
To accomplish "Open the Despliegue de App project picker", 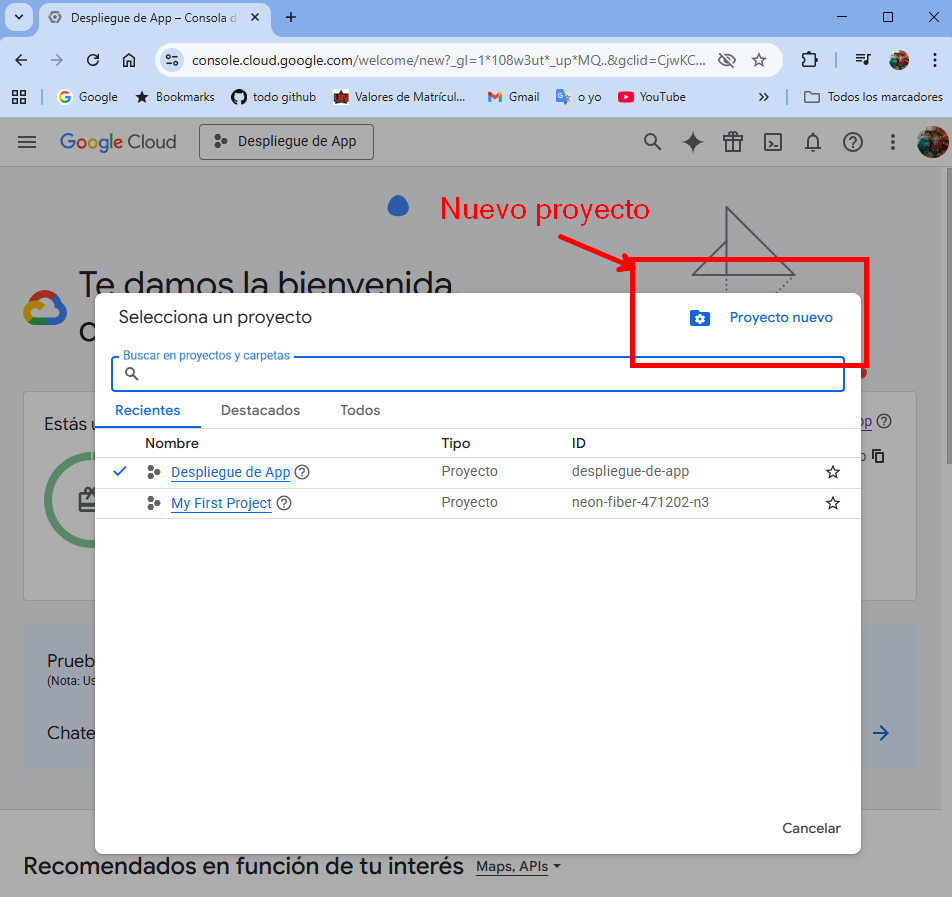I will point(286,142).
